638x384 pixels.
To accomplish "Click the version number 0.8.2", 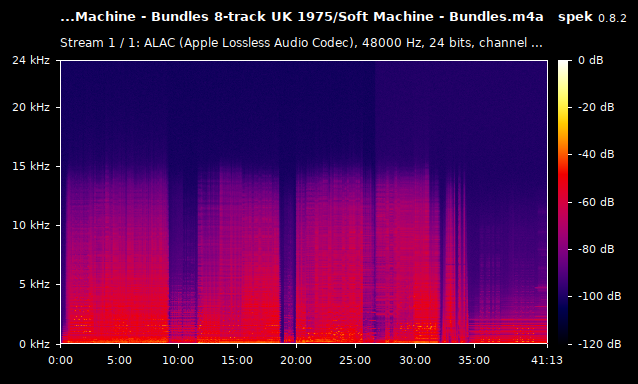I will [612, 18].
